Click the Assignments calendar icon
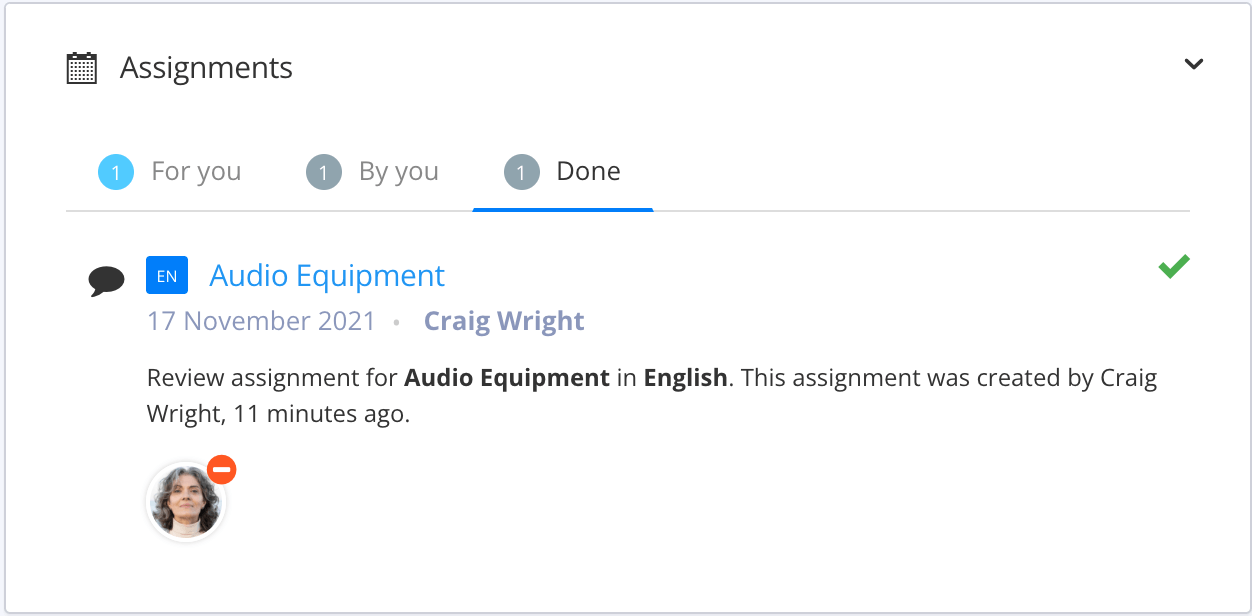The width and height of the screenshot is (1252, 616). pos(79,67)
